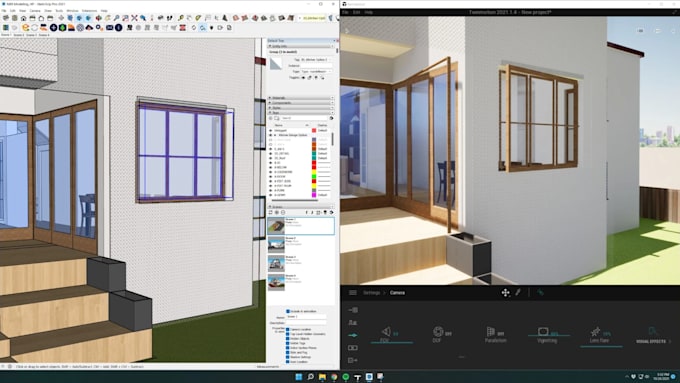The height and width of the screenshot is (383, 680).
Task: Open the Help menu in Twinmotion
Action: pos(369,13)
